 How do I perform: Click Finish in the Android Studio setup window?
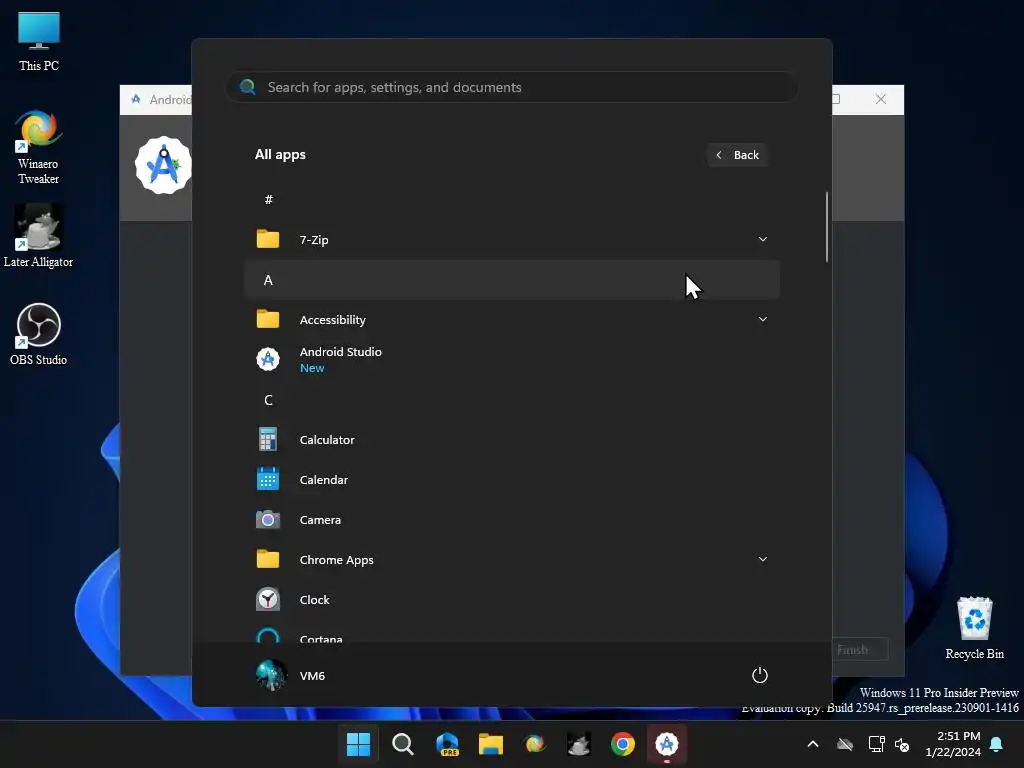pyautogui.click(x=859, y=649)
